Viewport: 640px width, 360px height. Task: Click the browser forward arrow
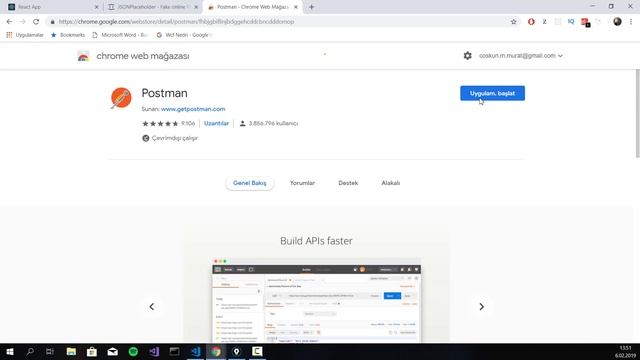tap(22, 22)
